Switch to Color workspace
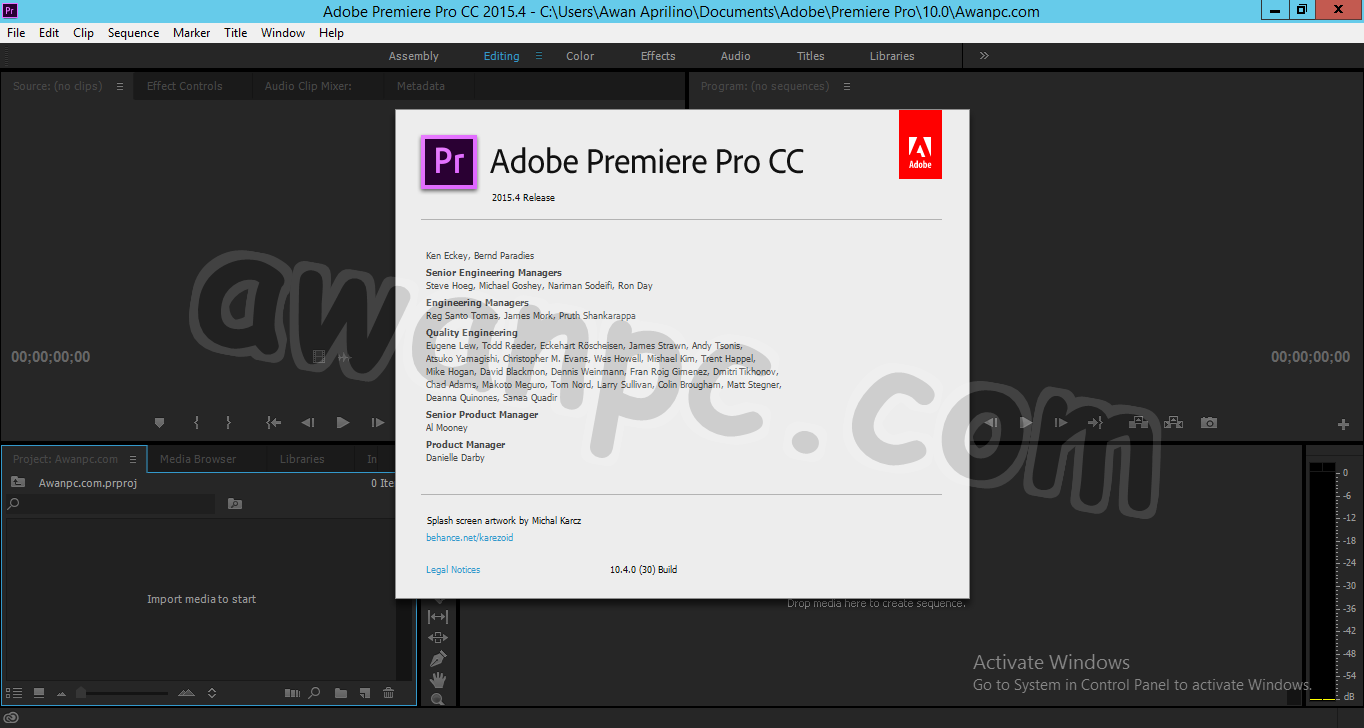 pos(580,56)
